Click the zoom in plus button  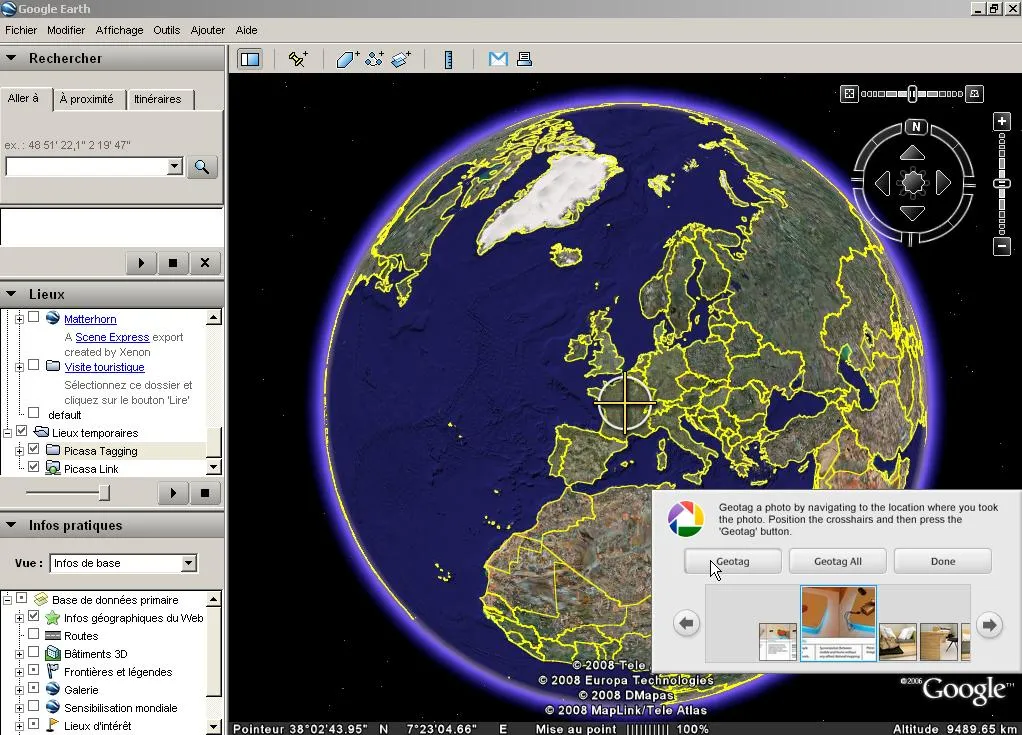coord(1002,121)
